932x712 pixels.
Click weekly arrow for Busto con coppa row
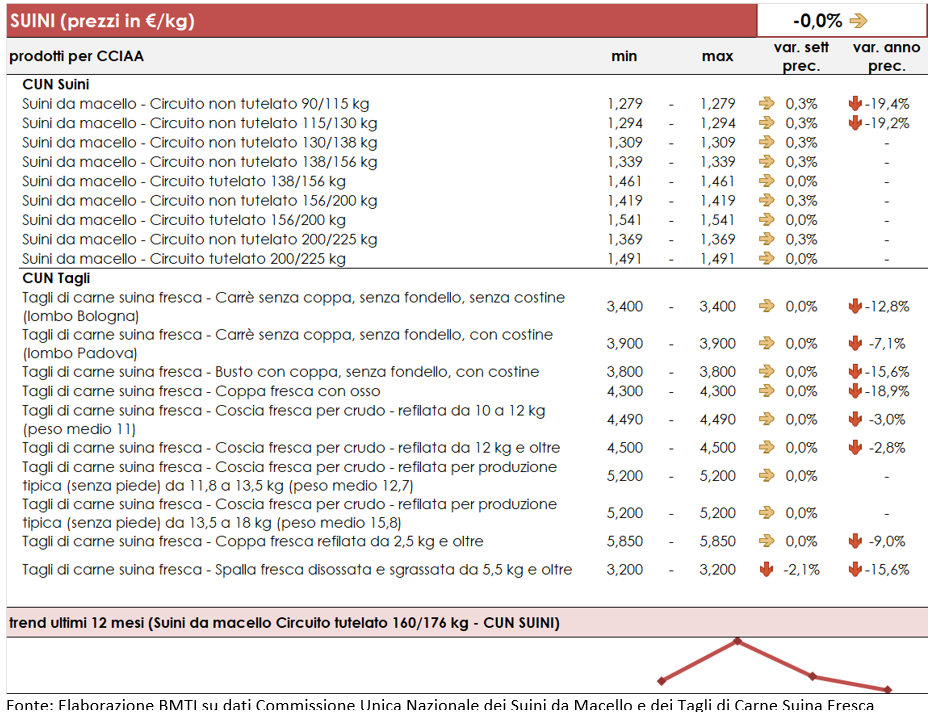tap(767, 371)
